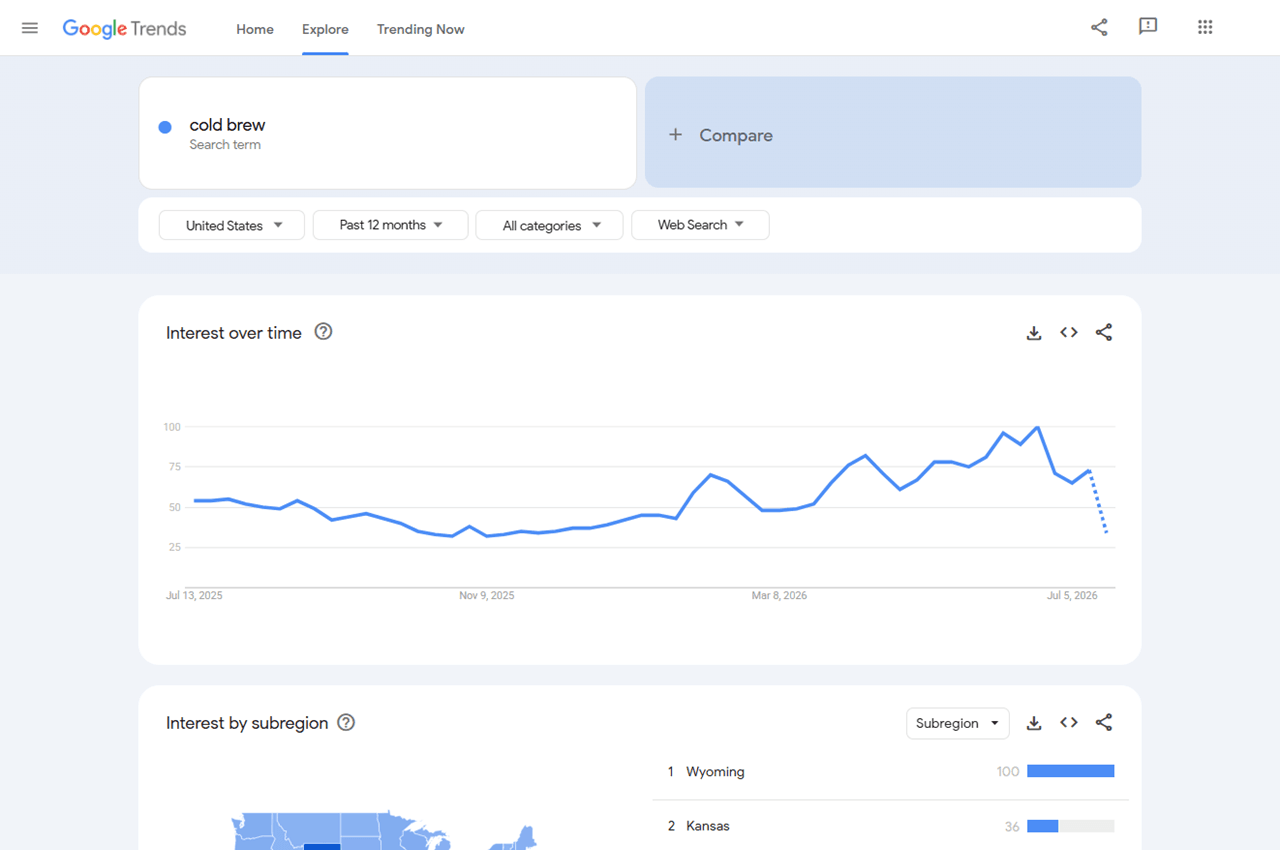Viewport: 1280px width, 850px height.
Task: Open the Past 12 months dropdown
Action: [x=390, y=225]
